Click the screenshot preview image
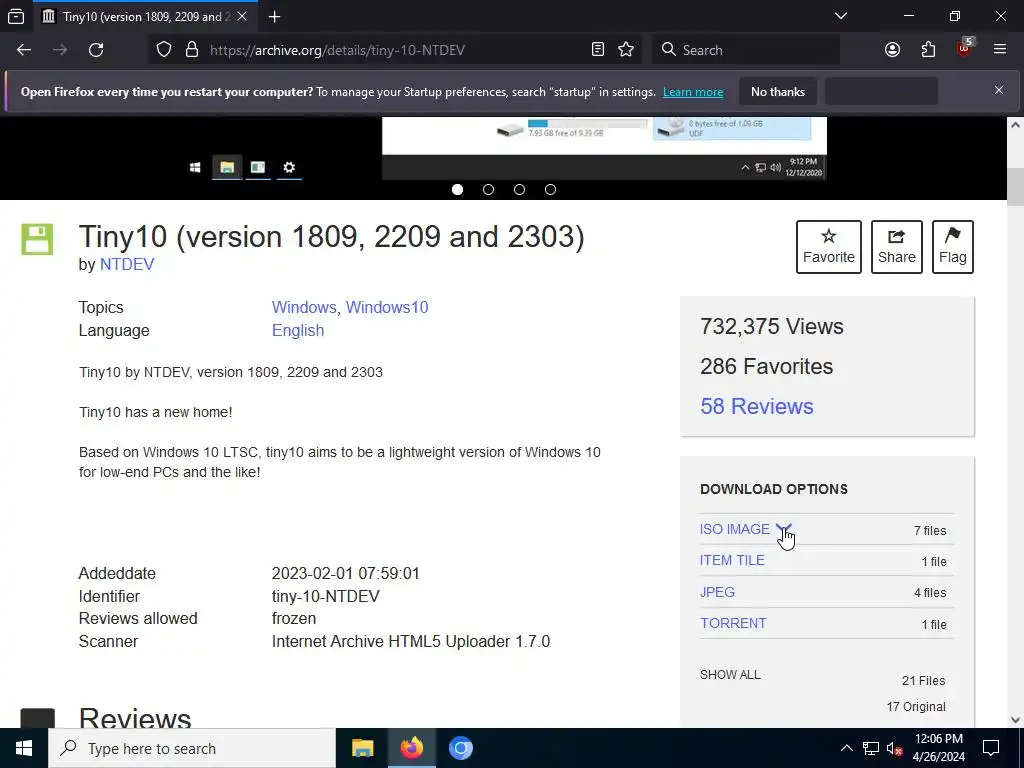Image resolution: width=1024 pixels, height=768 pixels. [604, 148]
